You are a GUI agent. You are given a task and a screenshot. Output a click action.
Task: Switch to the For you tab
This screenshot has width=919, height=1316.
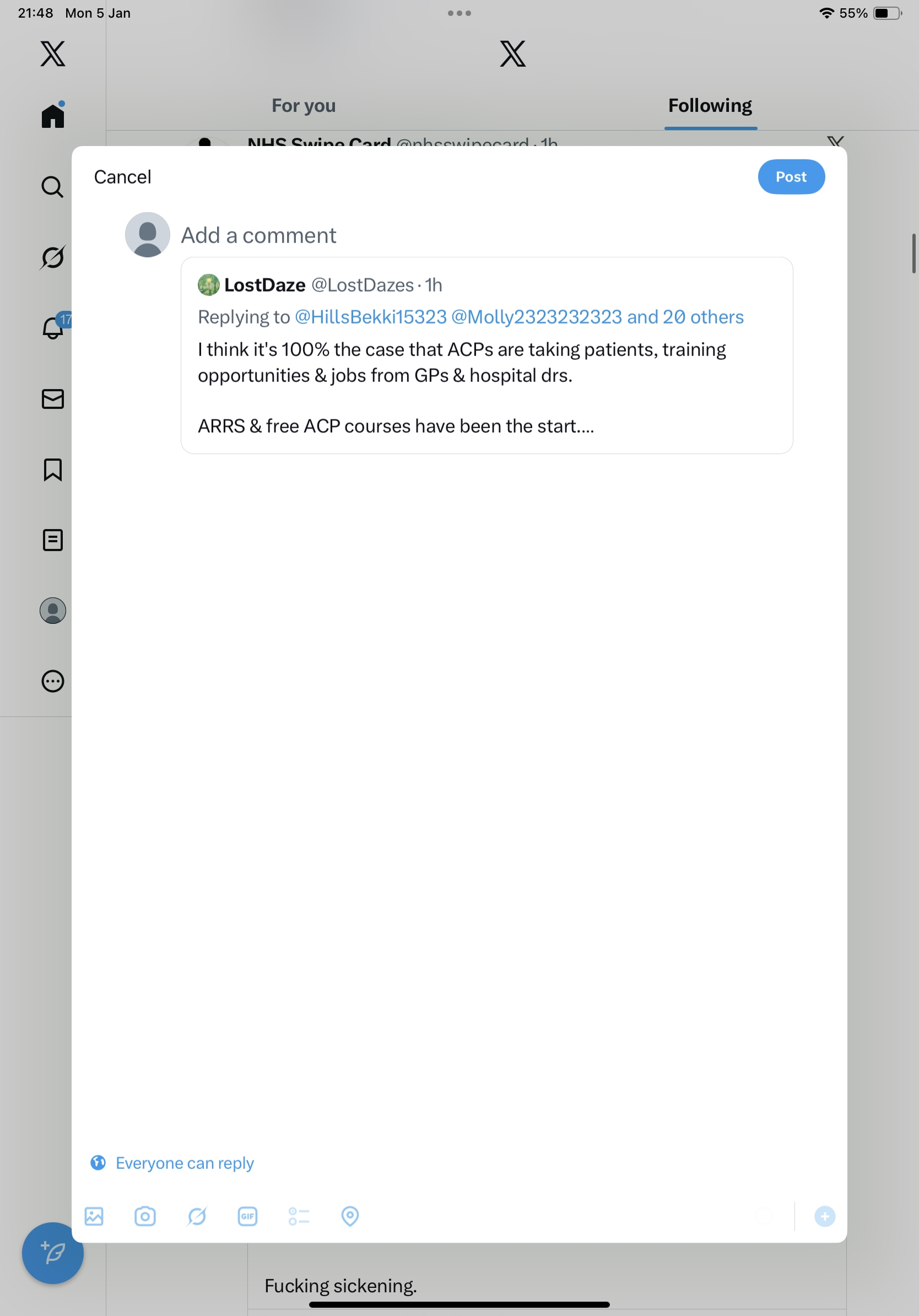pos(304,106)
